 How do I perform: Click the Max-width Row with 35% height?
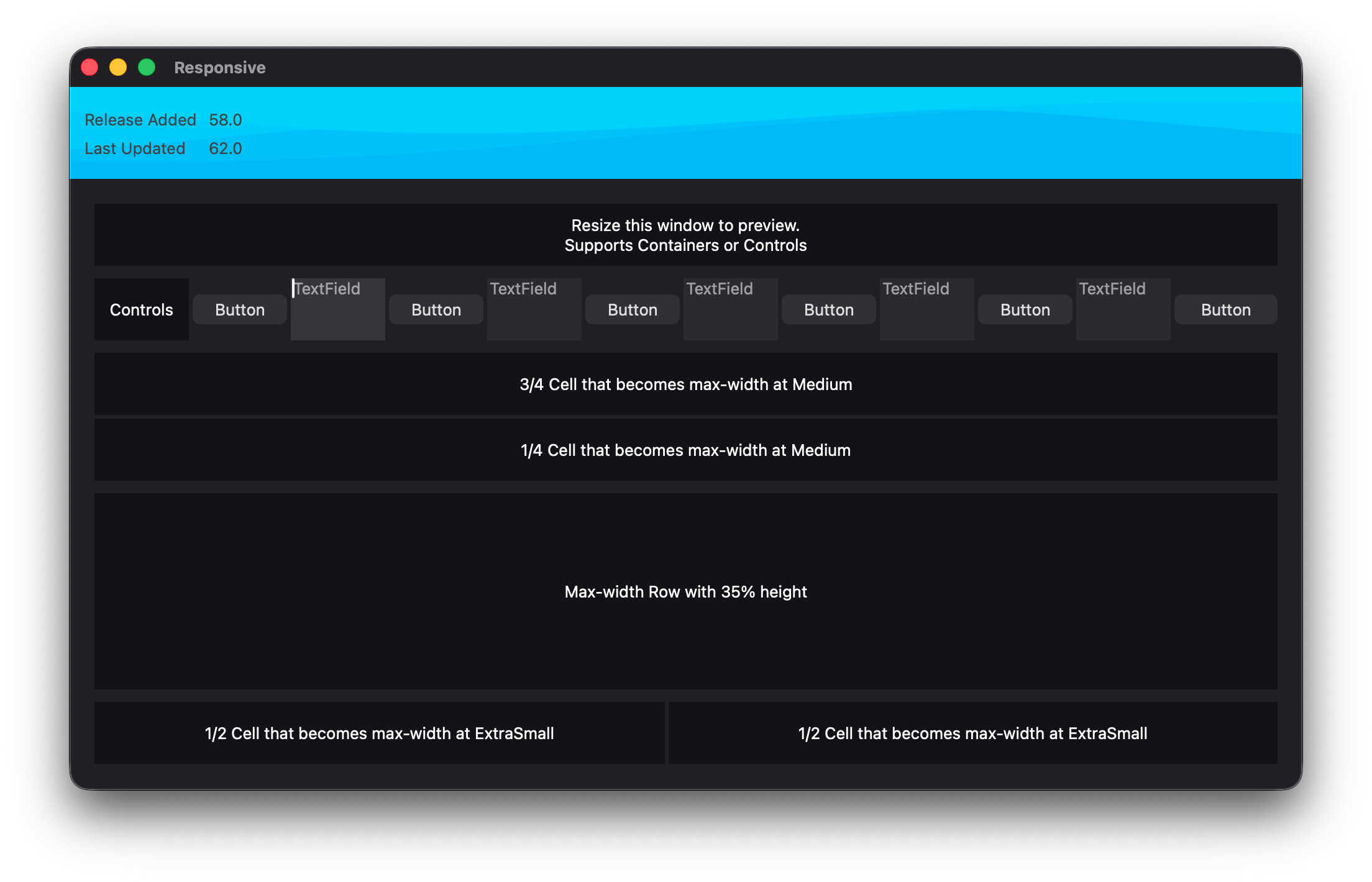click(x=685, y=591)
